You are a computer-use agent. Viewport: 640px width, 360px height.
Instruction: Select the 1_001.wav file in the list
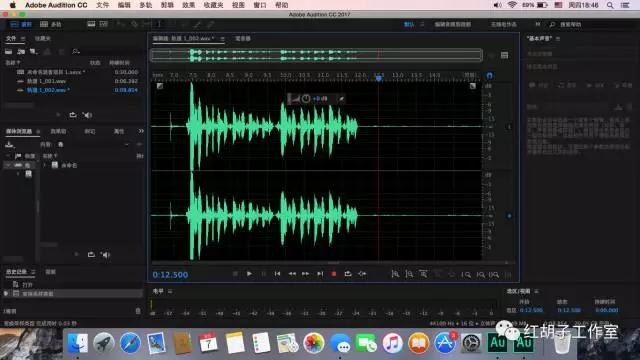(x=47, y=81)
